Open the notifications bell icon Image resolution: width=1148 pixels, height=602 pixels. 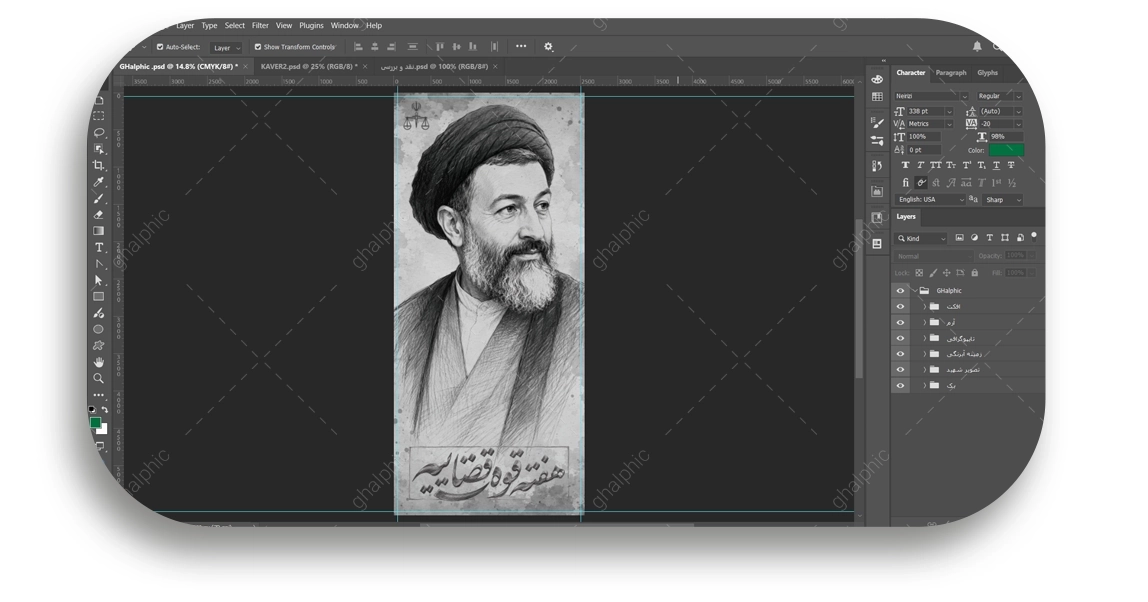point(977,46)
